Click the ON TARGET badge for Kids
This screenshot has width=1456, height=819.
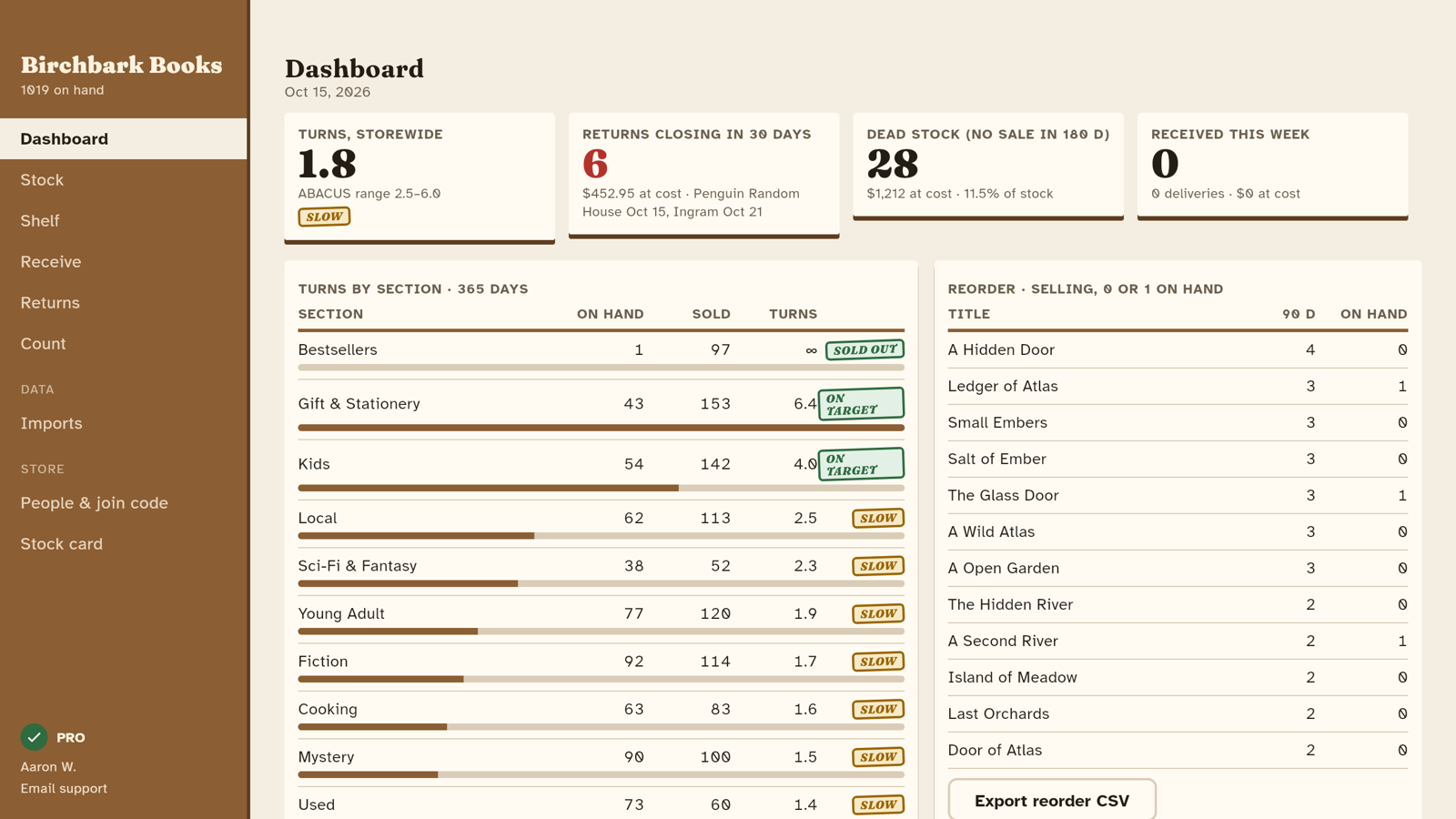pos(861,464)
